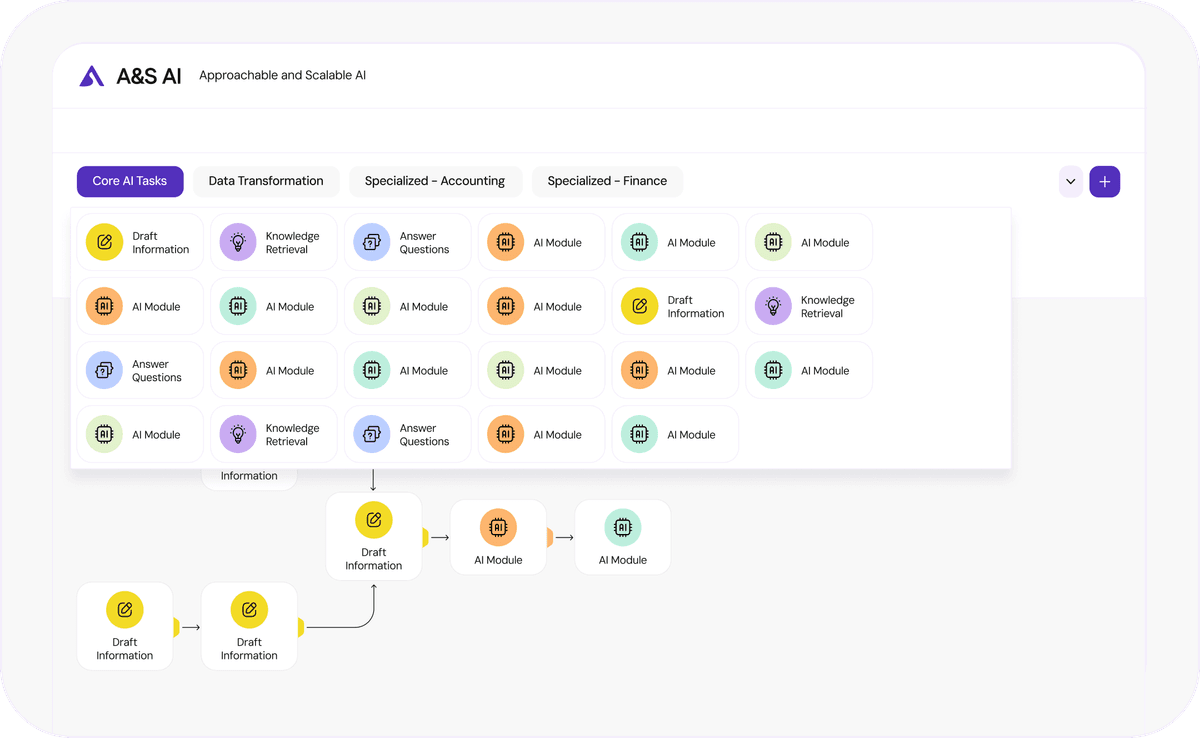Image resolution: width=1200 pixels, height=738 pixels.
Task: Switch to the Core AI Tasks tab
Action: [x=130, y=181]
